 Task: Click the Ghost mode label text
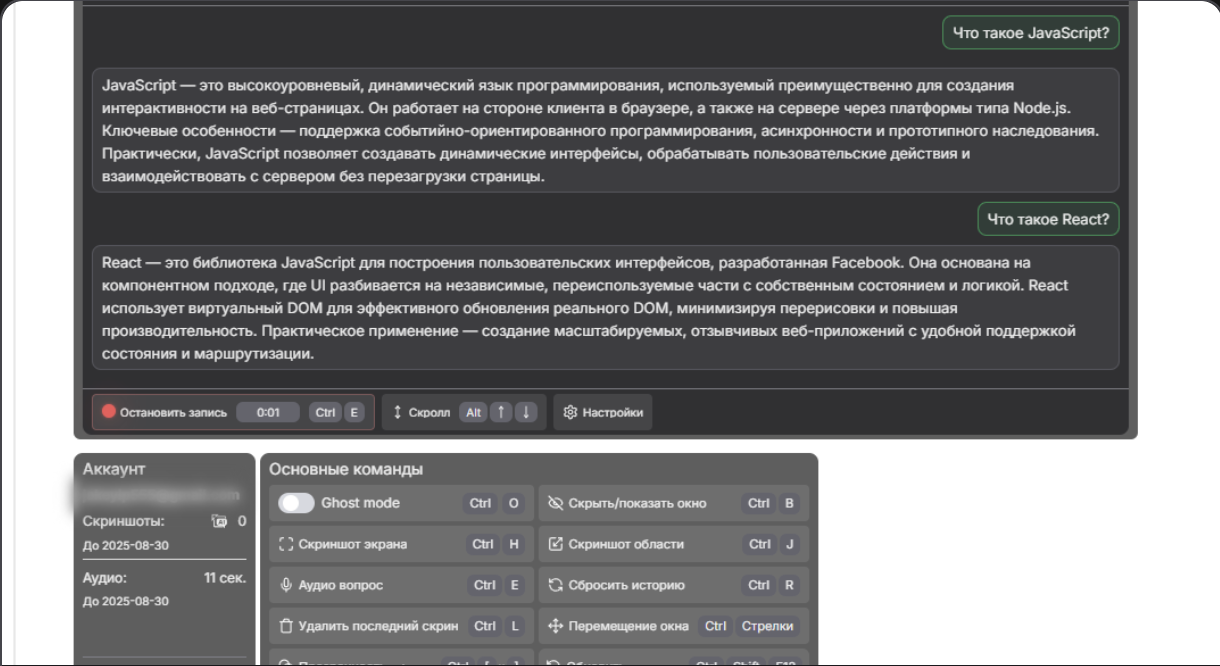pyautogui.click(x=360, y=503)
